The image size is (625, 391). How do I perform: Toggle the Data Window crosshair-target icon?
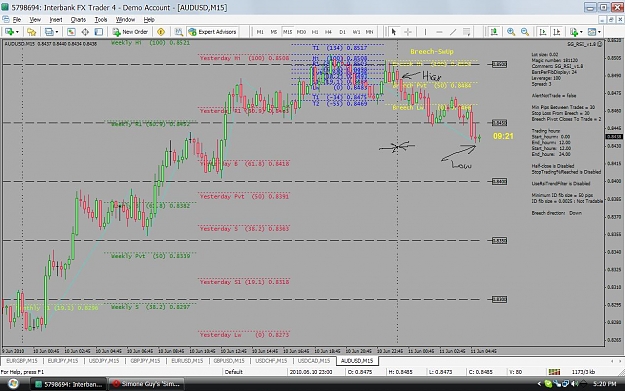pyautogui.click(x=85, y=32)
